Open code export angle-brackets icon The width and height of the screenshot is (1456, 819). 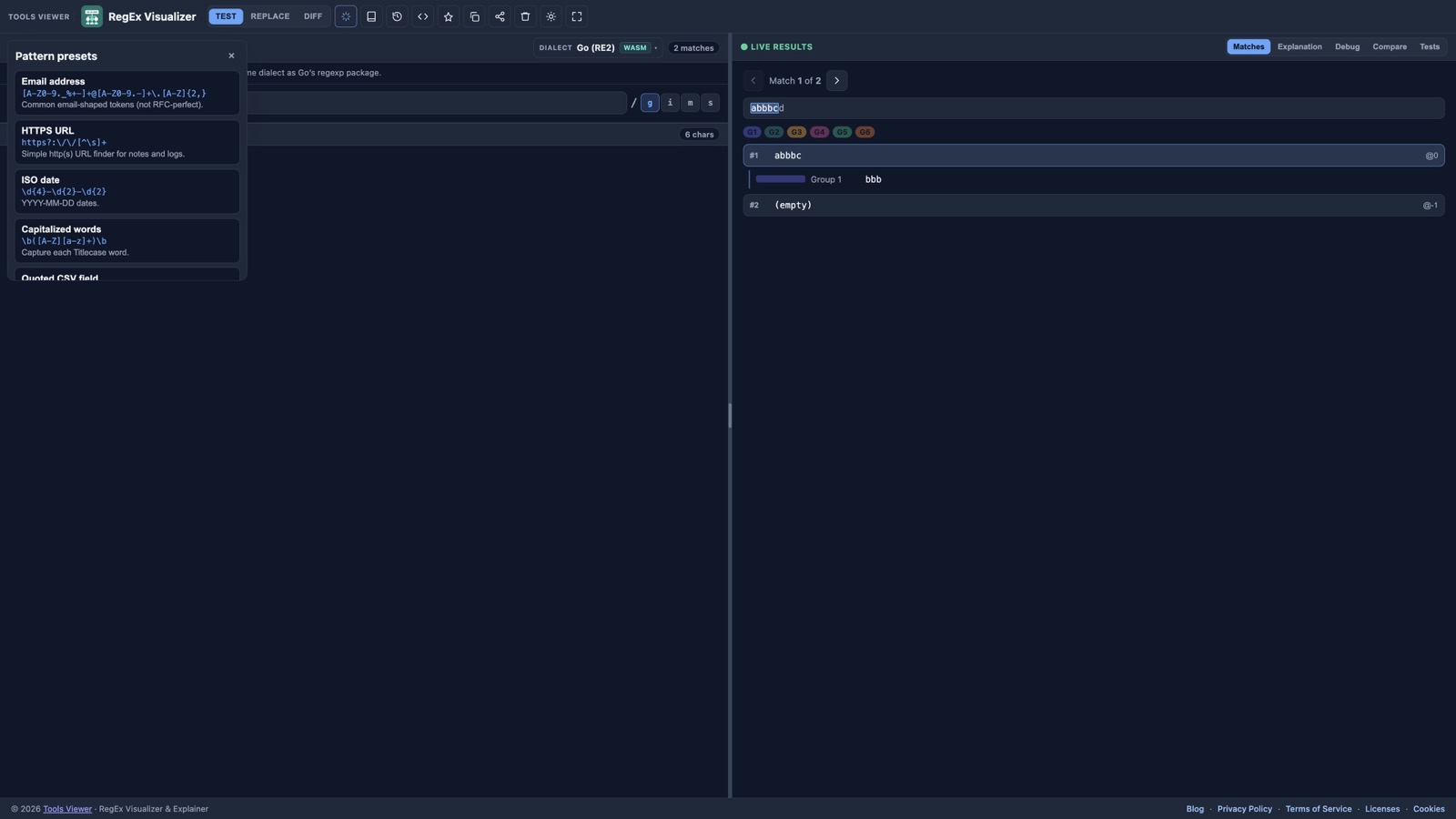point(422,16)
